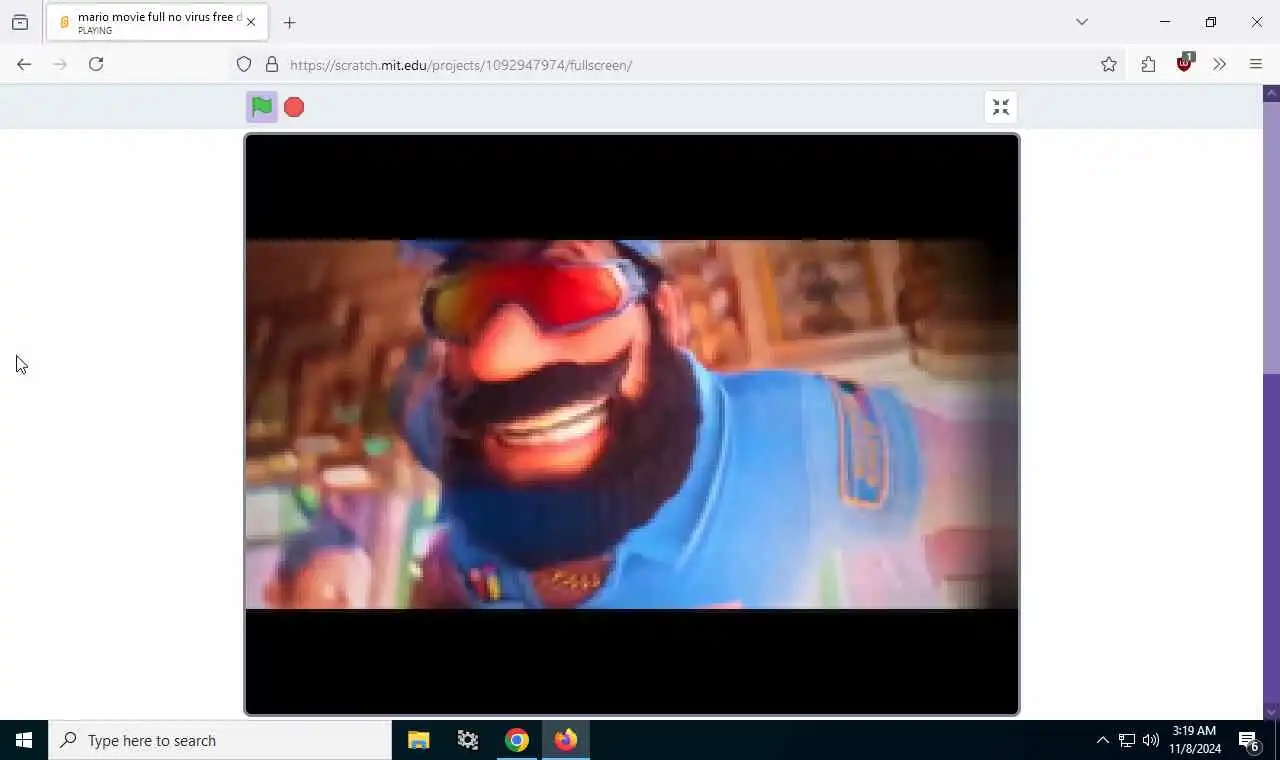Click the Scratch project stage video
The width and height of the screenshot is (1280, 760).
click(632, 424)
